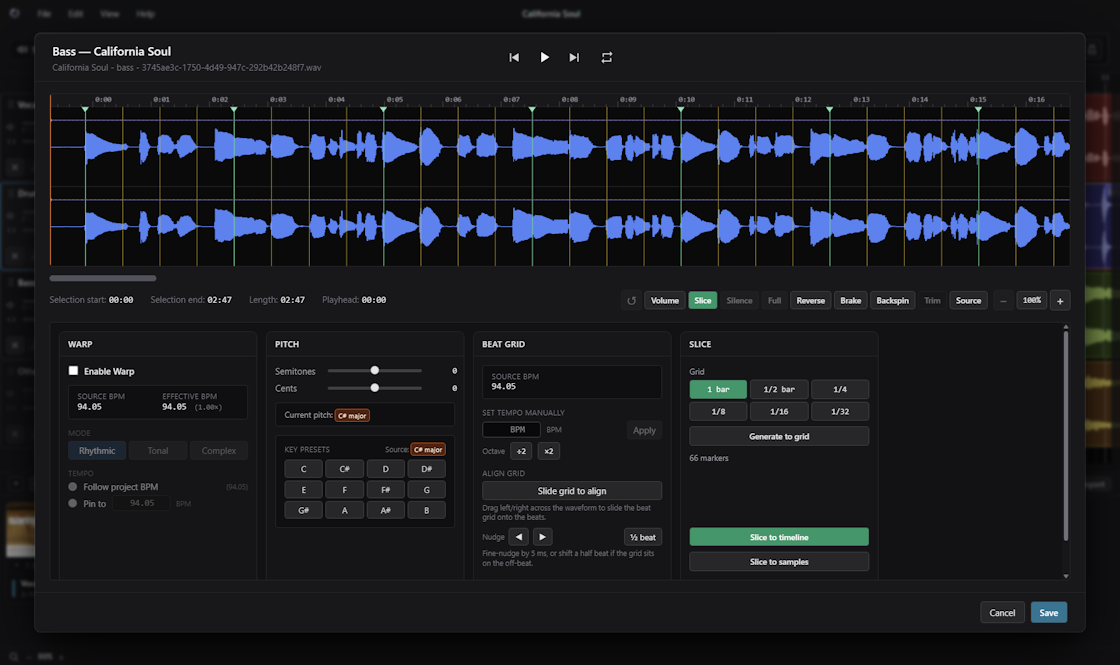1120x665 pixels.
Task: Set slice grid to 1/16
Action: (x=779, y=411)
